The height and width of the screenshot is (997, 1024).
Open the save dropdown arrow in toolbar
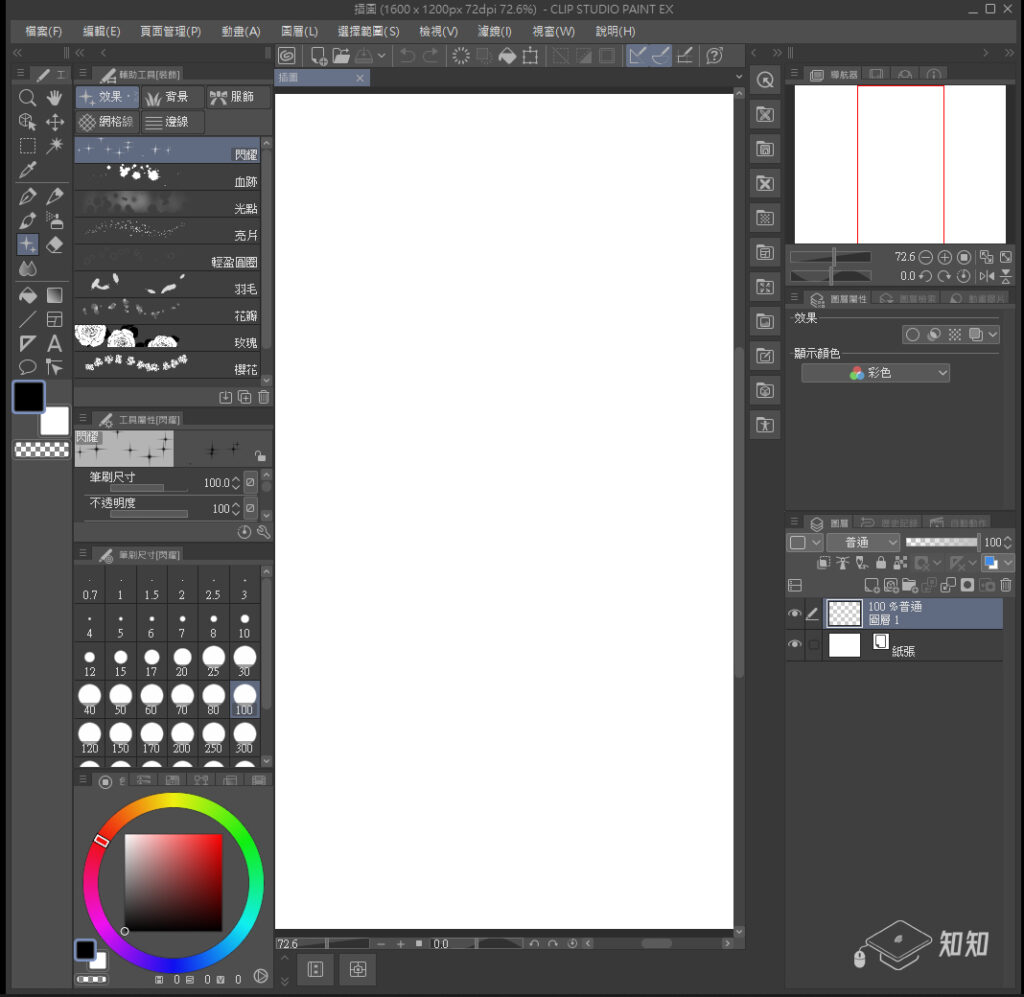pos(381,56)
